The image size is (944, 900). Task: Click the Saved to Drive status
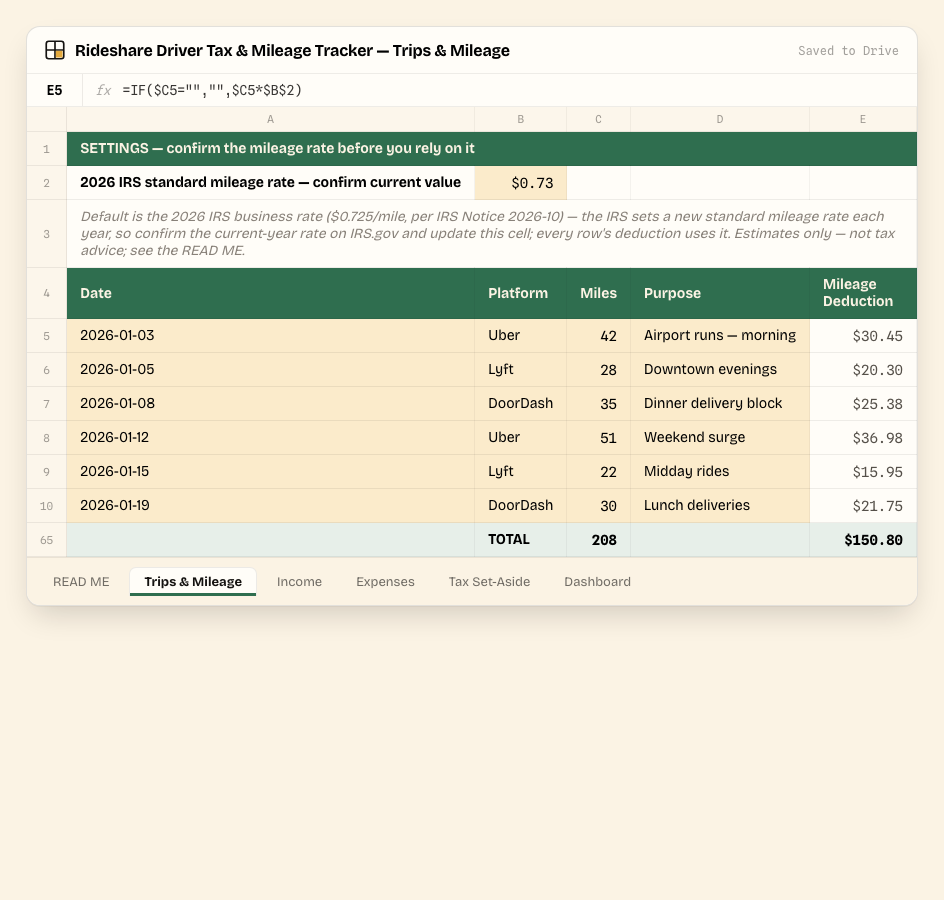848,51
